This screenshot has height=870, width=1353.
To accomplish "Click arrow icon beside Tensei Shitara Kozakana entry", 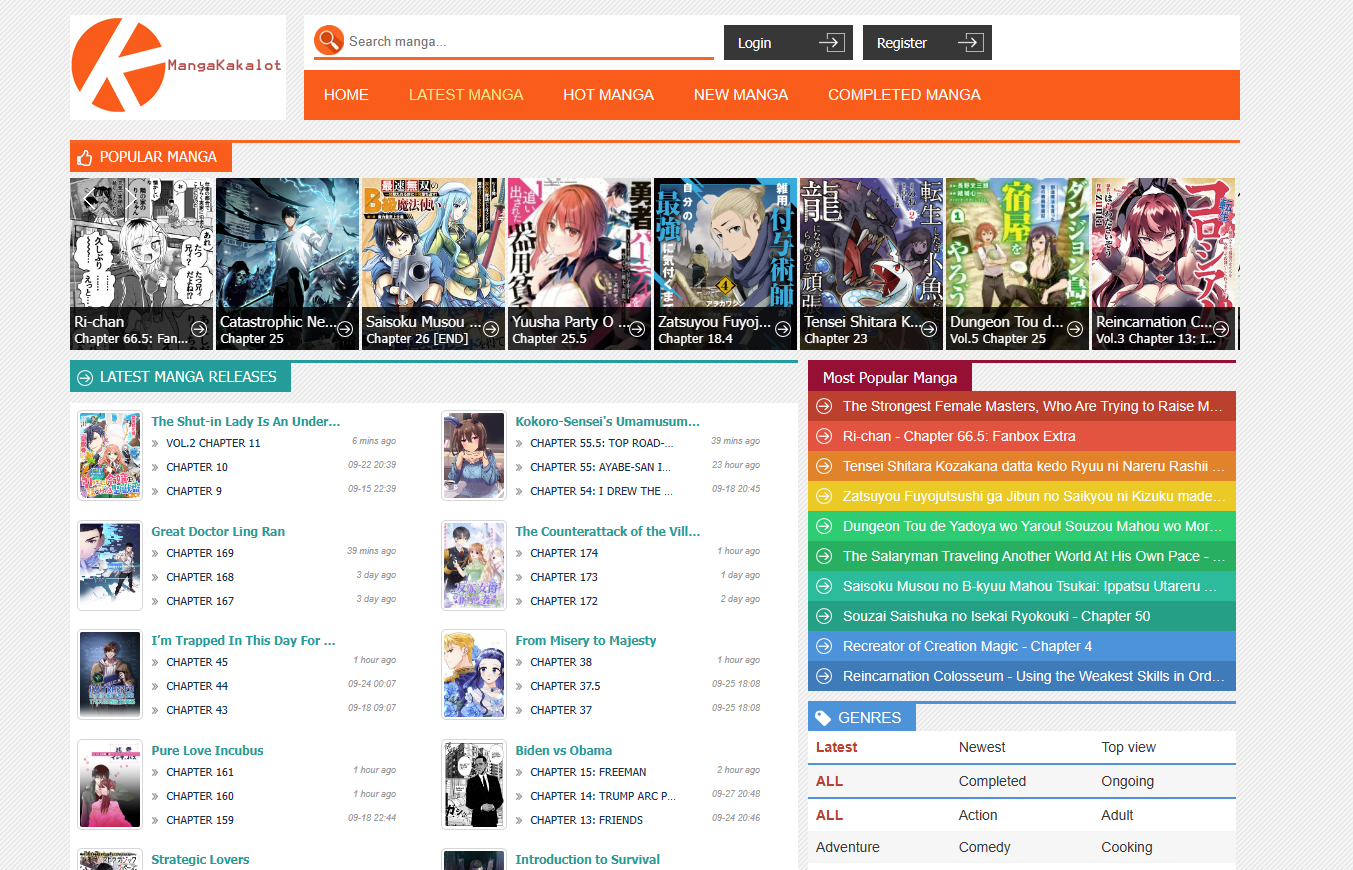I will [x=824, y=466].
